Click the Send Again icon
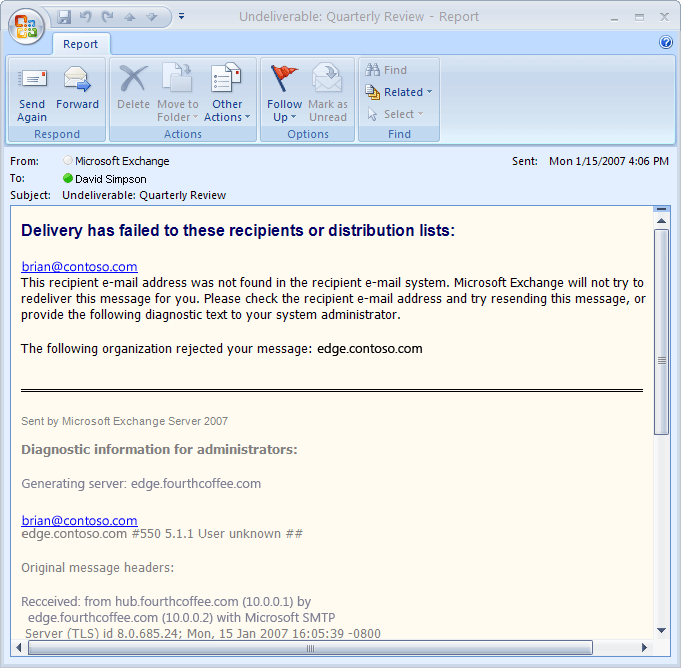 pyautogui.click(x=32, y=80)
